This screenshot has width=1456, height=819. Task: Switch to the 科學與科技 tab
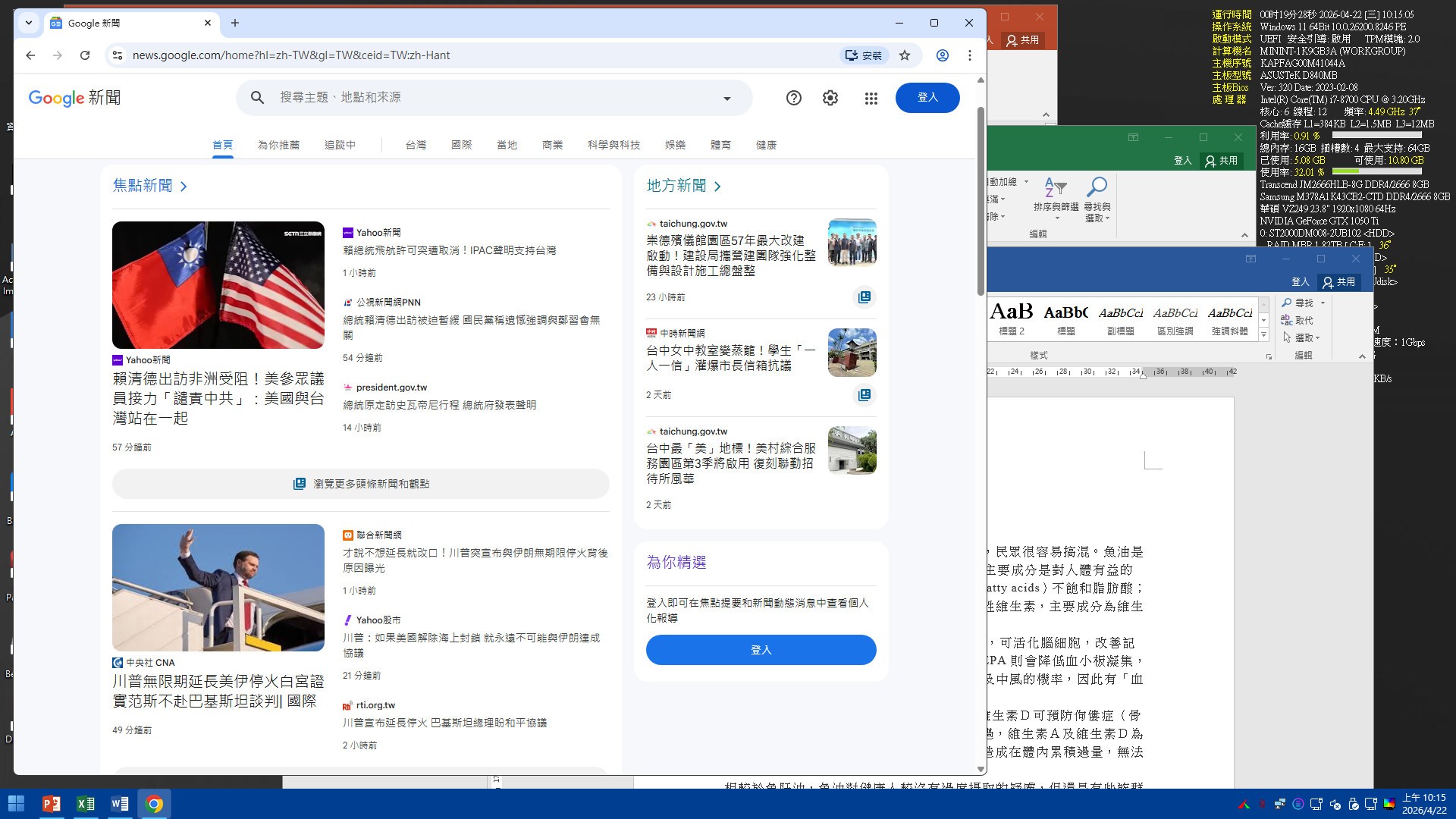613,145
